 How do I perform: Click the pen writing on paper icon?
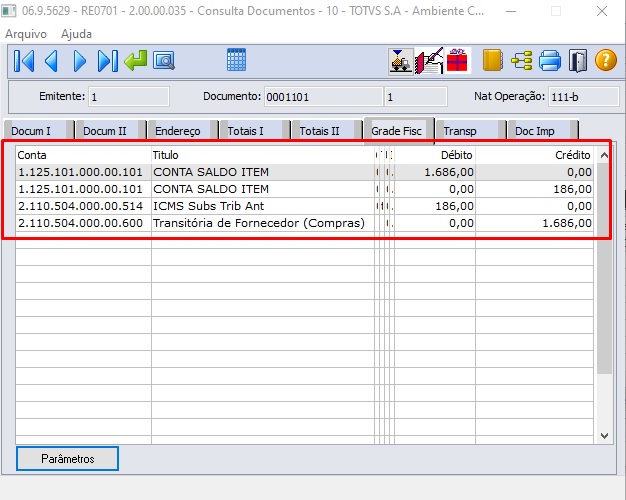(429, 61)
